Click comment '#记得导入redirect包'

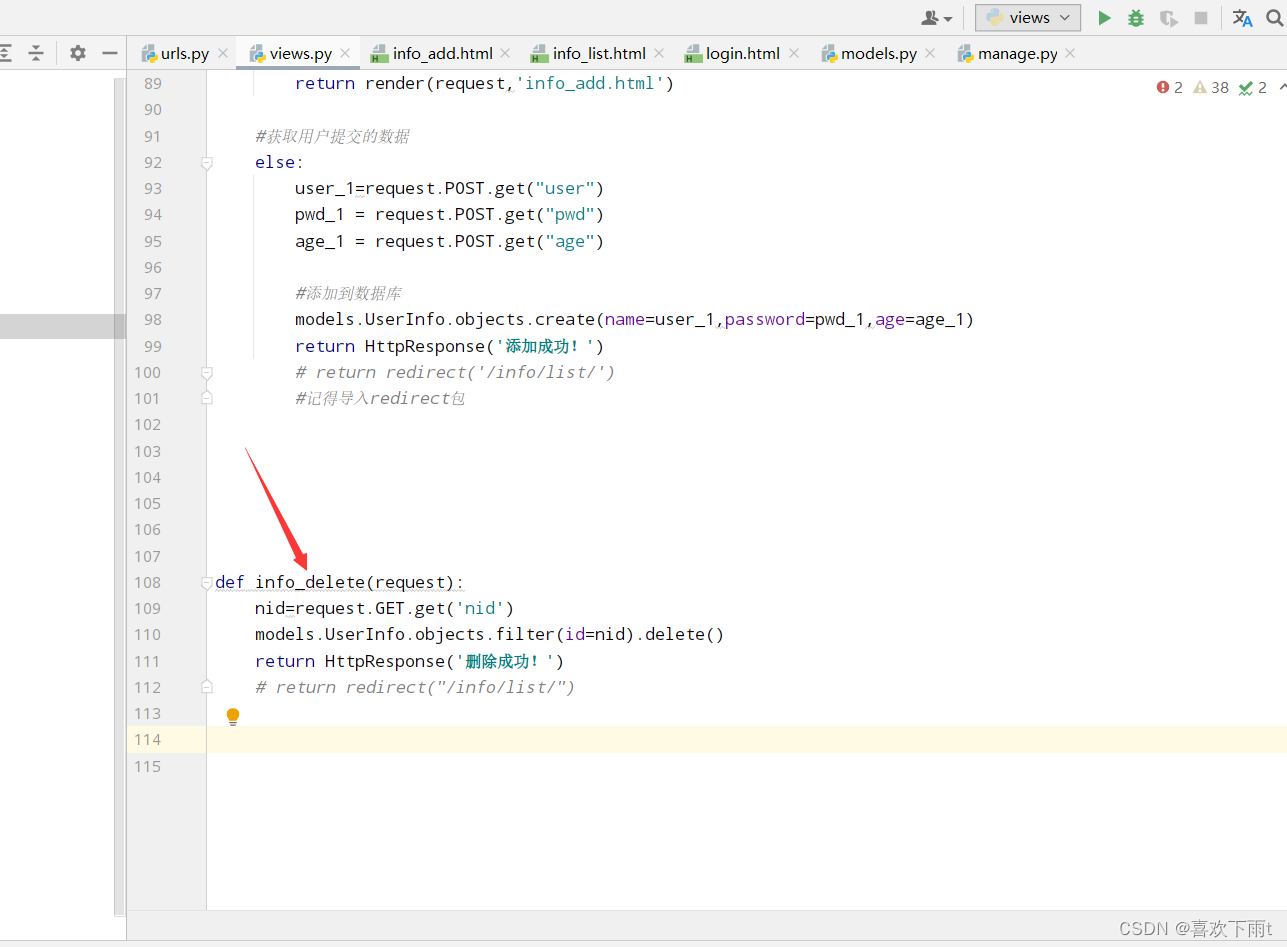tap(380, 398)
